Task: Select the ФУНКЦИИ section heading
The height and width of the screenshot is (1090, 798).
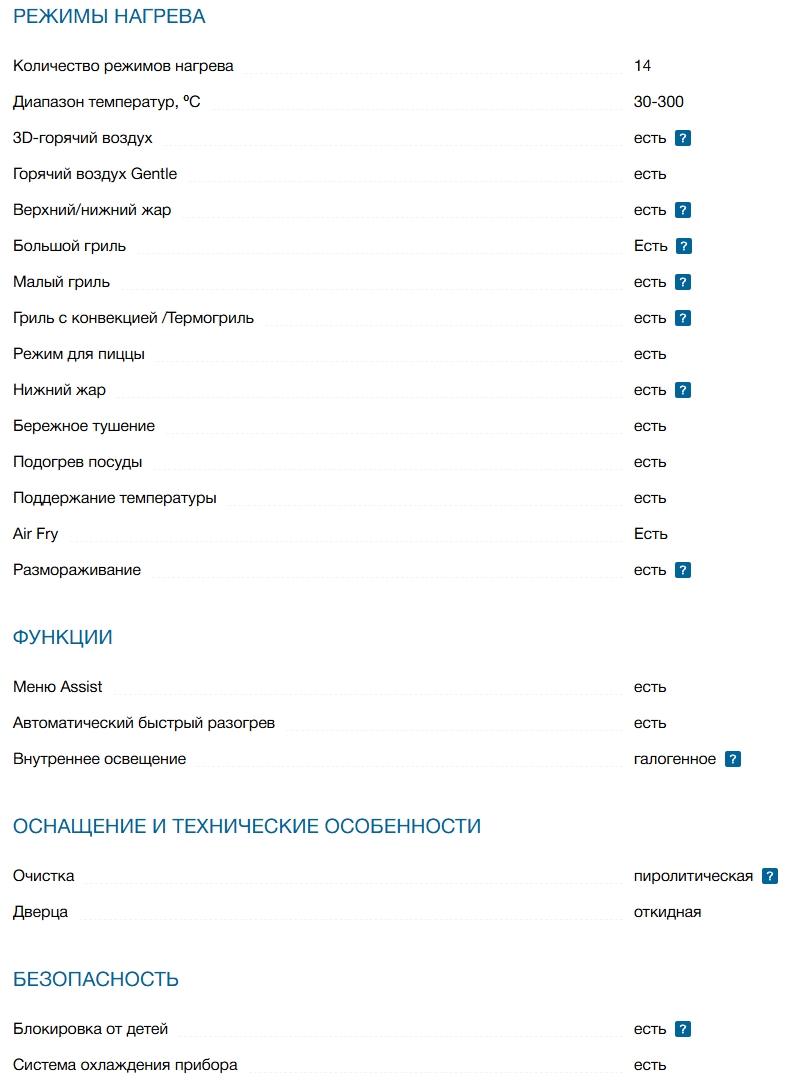Action: [x=63, y=637]
